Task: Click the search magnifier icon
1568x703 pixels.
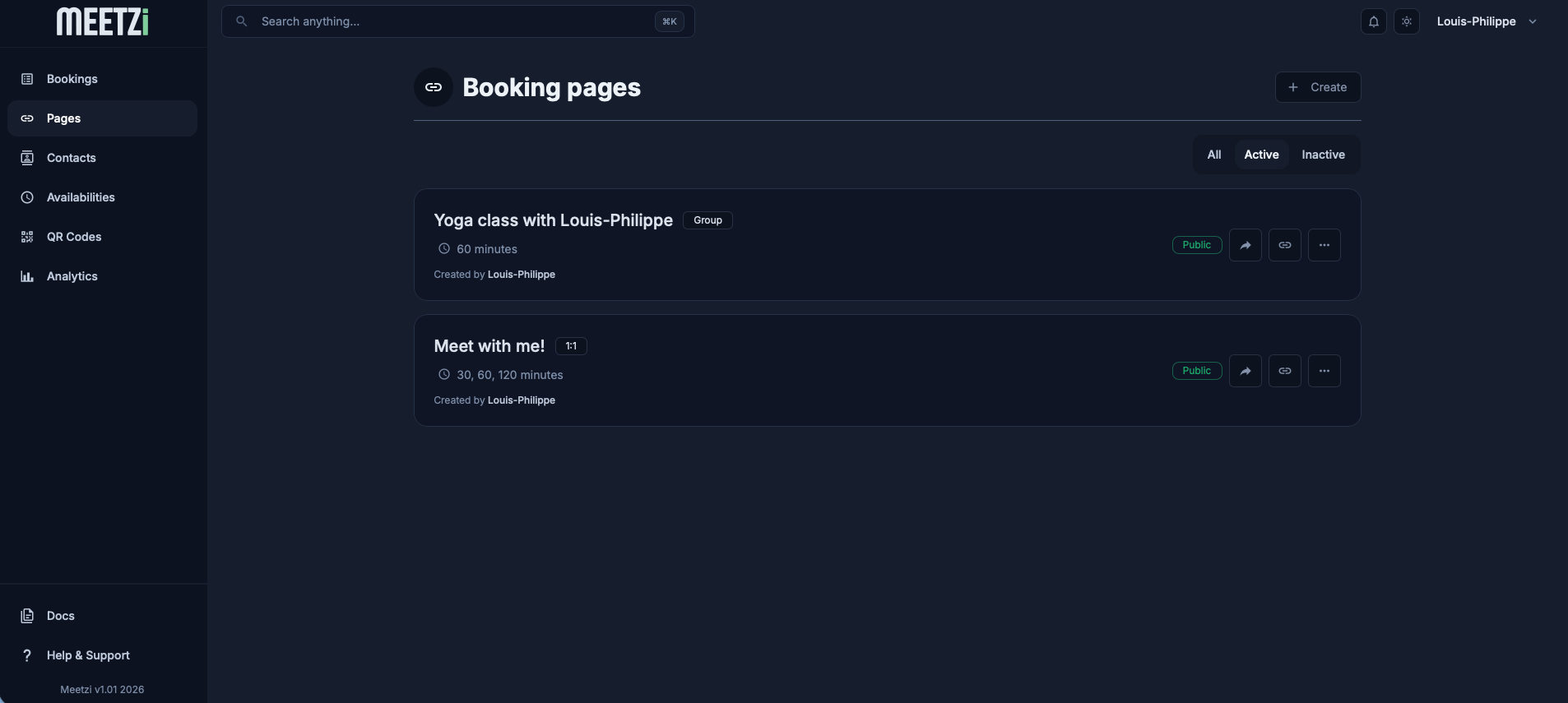Action: pos(241,21)
